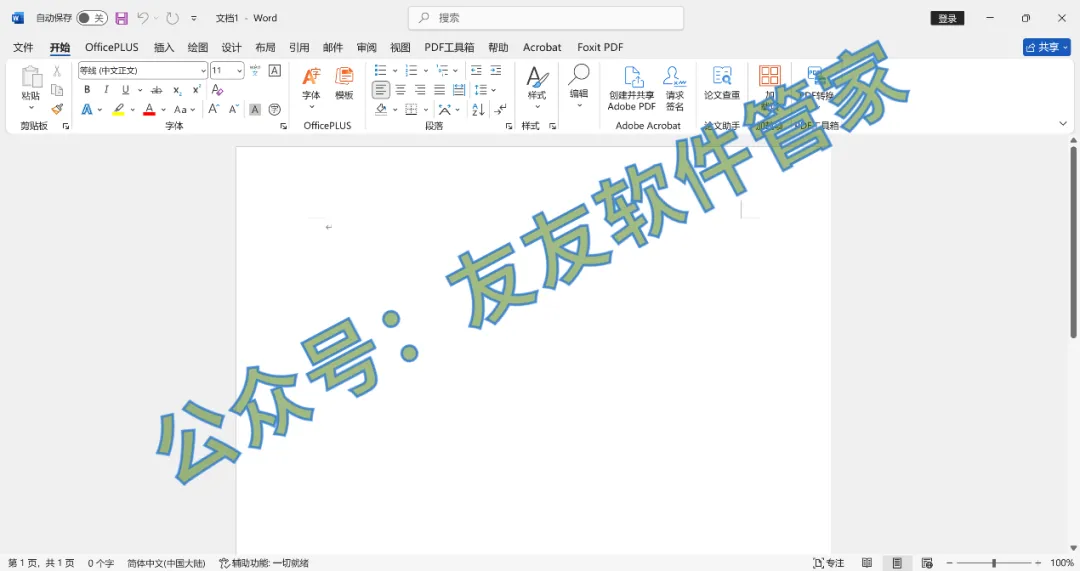Apply strikethrough formatting

click(x=157, y=90)
